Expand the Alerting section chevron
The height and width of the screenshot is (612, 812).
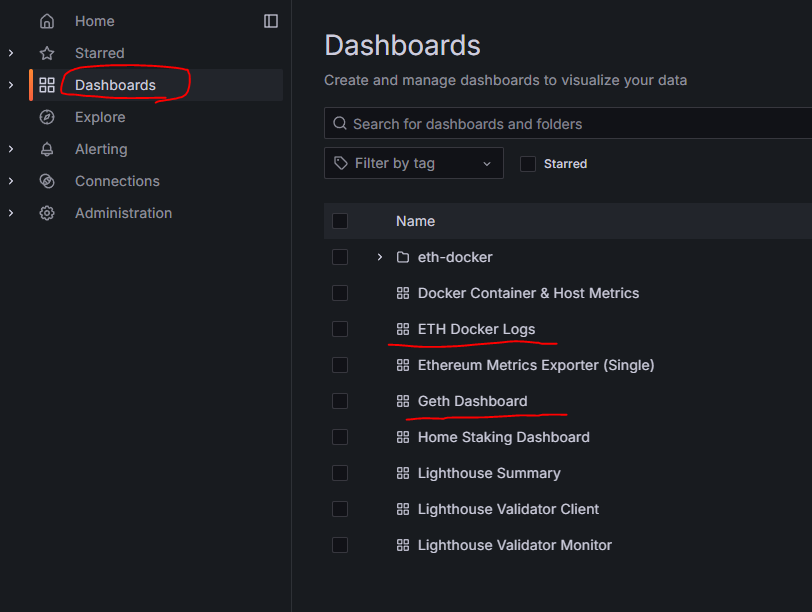11,149
